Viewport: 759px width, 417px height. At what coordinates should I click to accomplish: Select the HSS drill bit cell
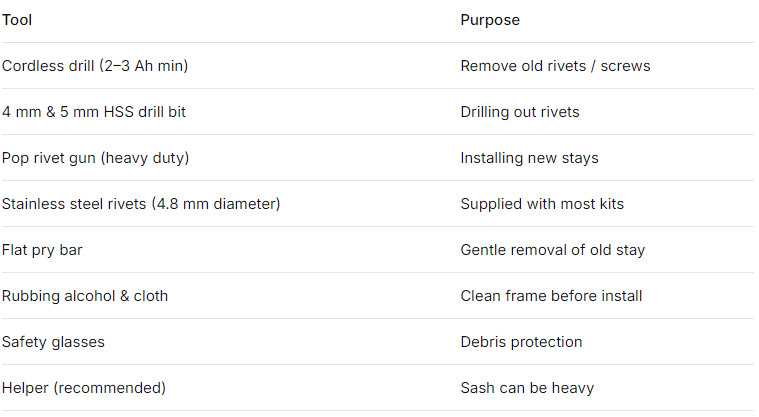click(x=94, y=112)
